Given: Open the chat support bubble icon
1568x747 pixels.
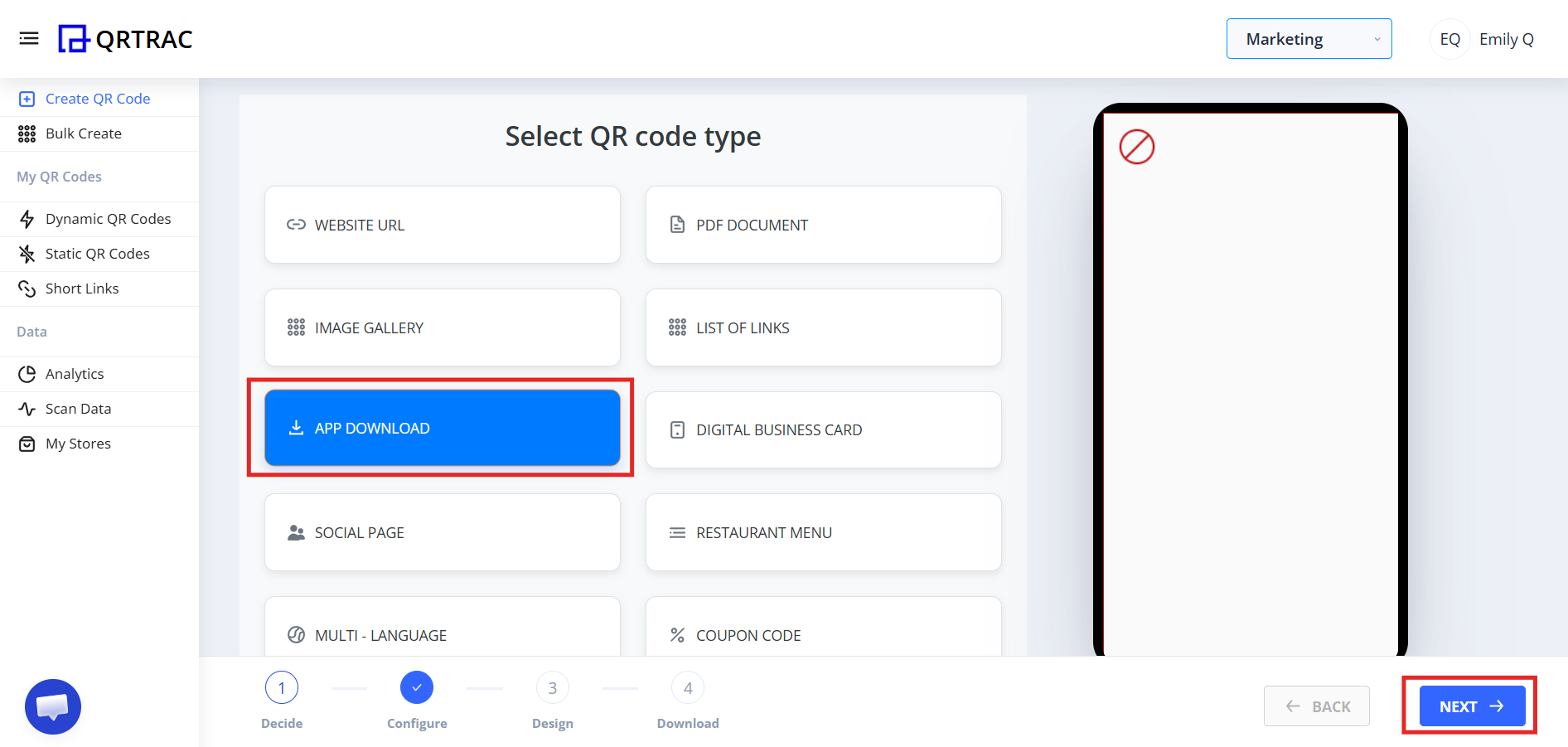Looking at the screenshot, I should (52, 706).
